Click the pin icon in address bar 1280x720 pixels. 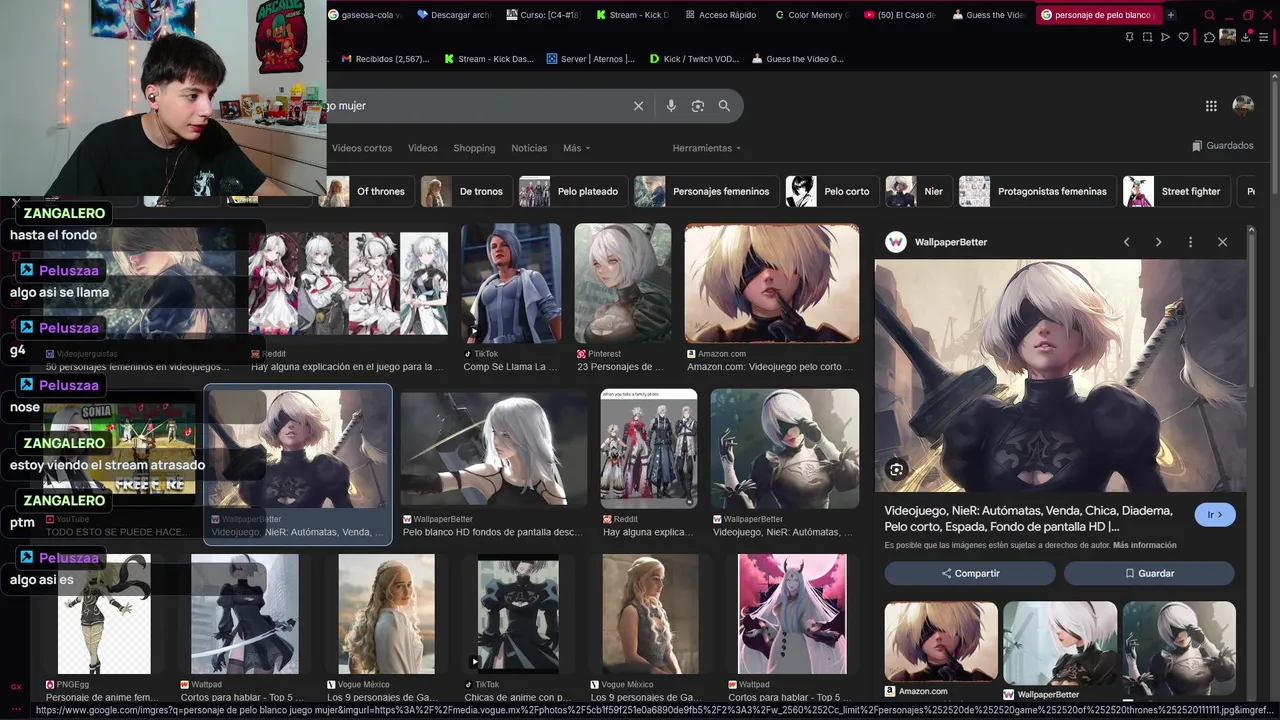pos(1129,37)
